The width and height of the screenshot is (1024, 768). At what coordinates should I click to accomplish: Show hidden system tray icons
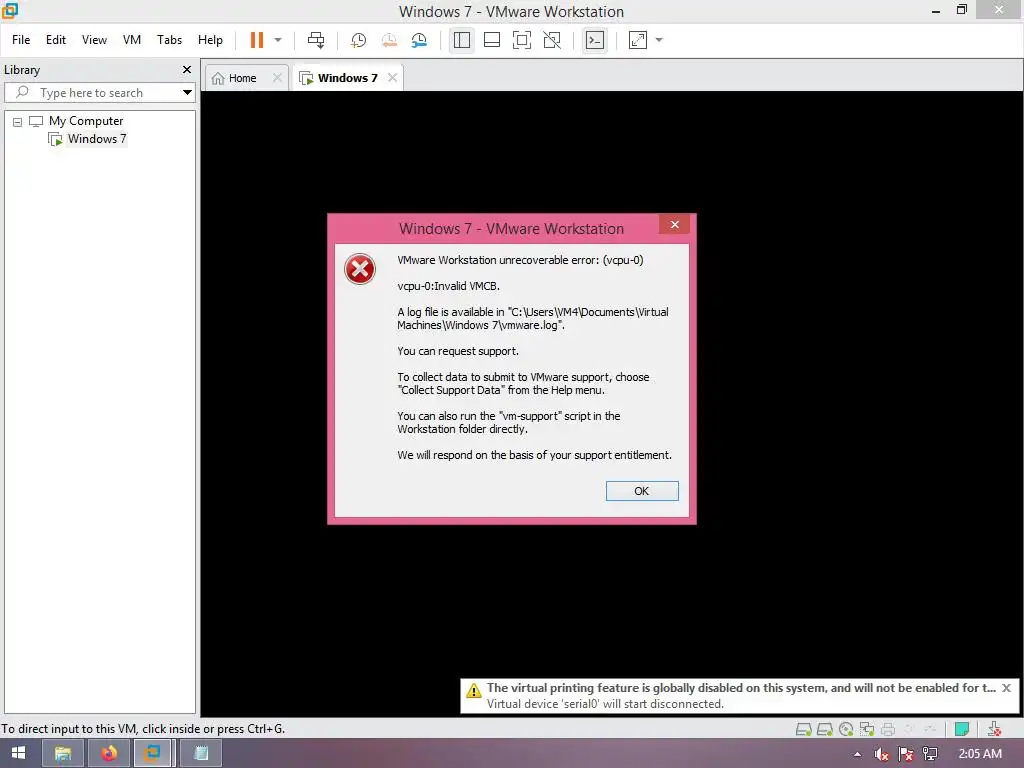tap(857, 754)
